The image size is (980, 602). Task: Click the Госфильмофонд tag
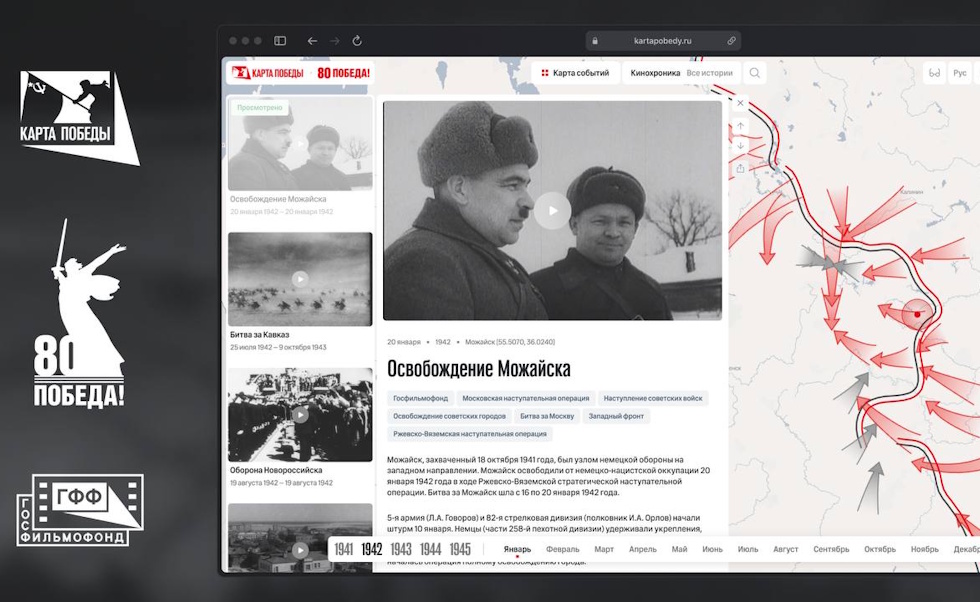(420, 398)
